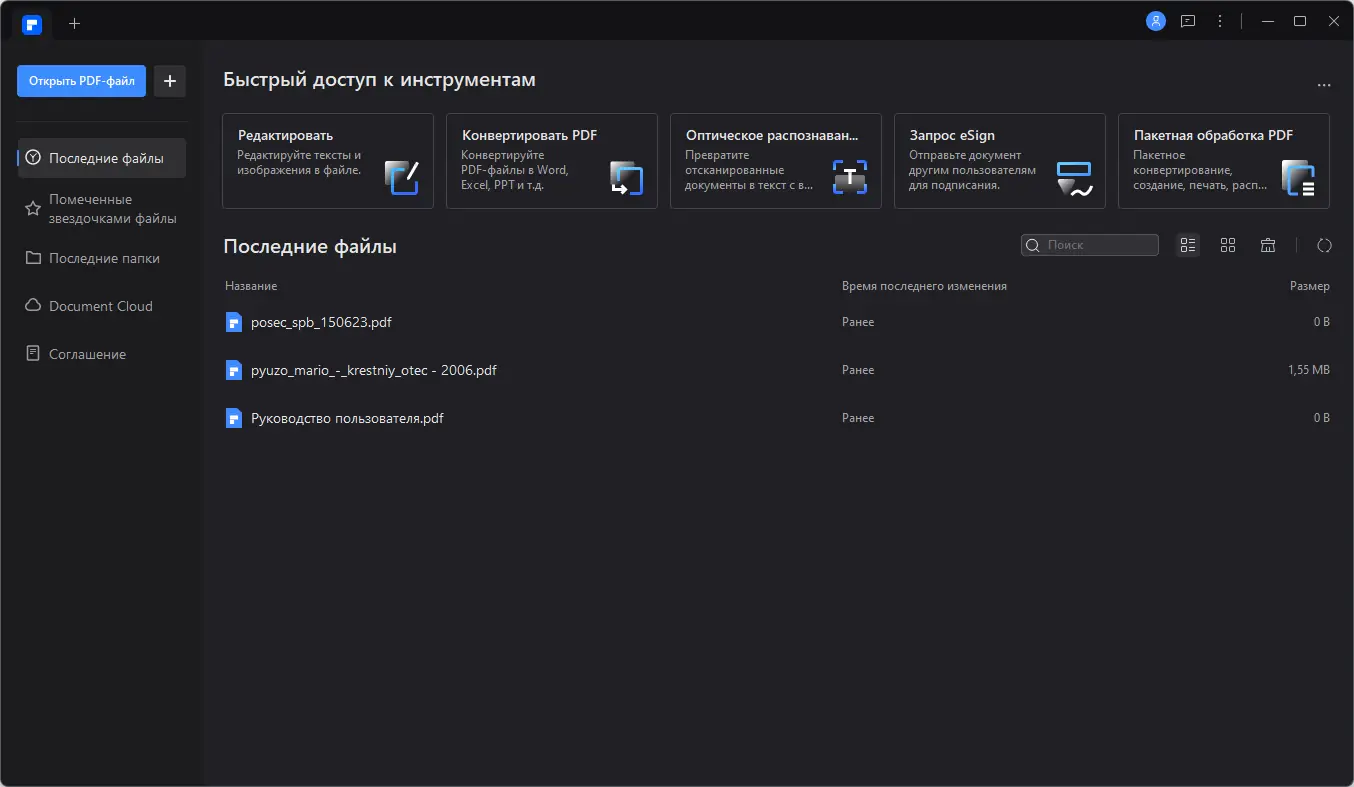Image resolution: width=1354 pixels, height=787 pixels.
Task: Click the OCR text-scan icon
Action: click(850, 177)
